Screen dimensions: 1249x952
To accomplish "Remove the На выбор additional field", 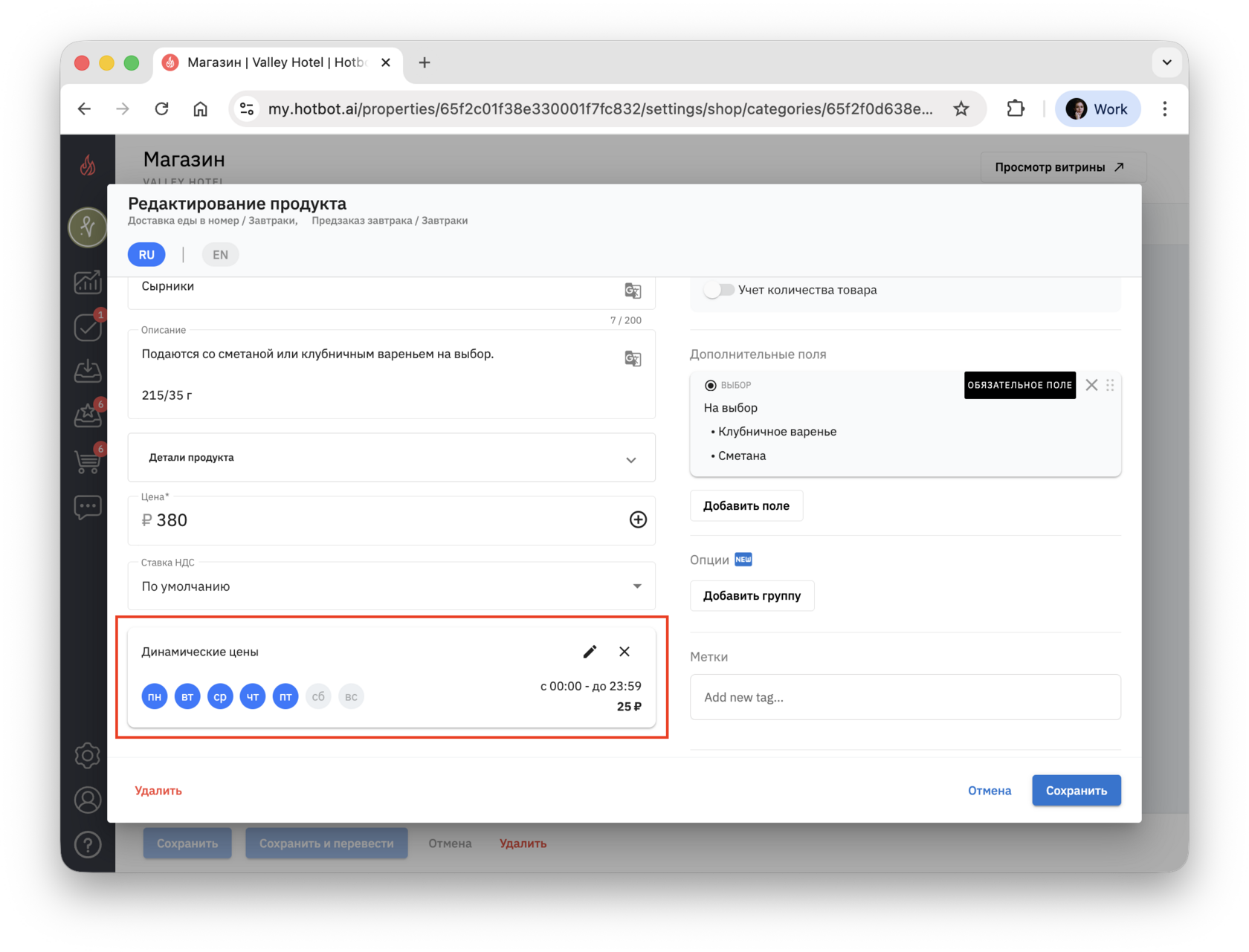I will coord(1091,385).
